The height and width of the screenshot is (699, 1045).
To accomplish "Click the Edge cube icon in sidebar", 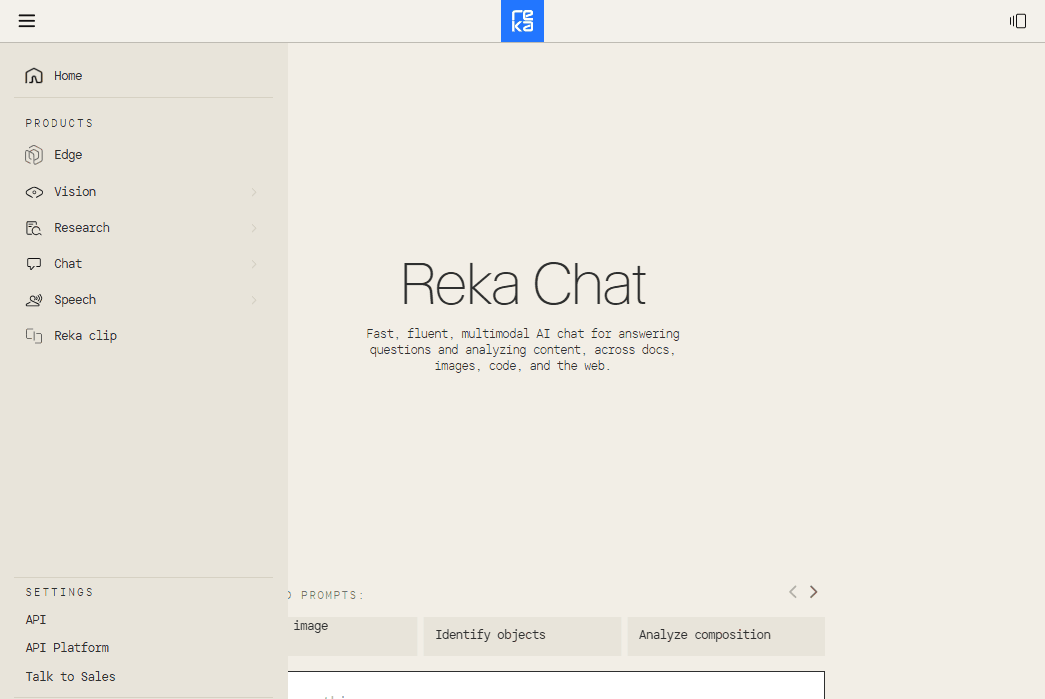I will click(33, 155).
